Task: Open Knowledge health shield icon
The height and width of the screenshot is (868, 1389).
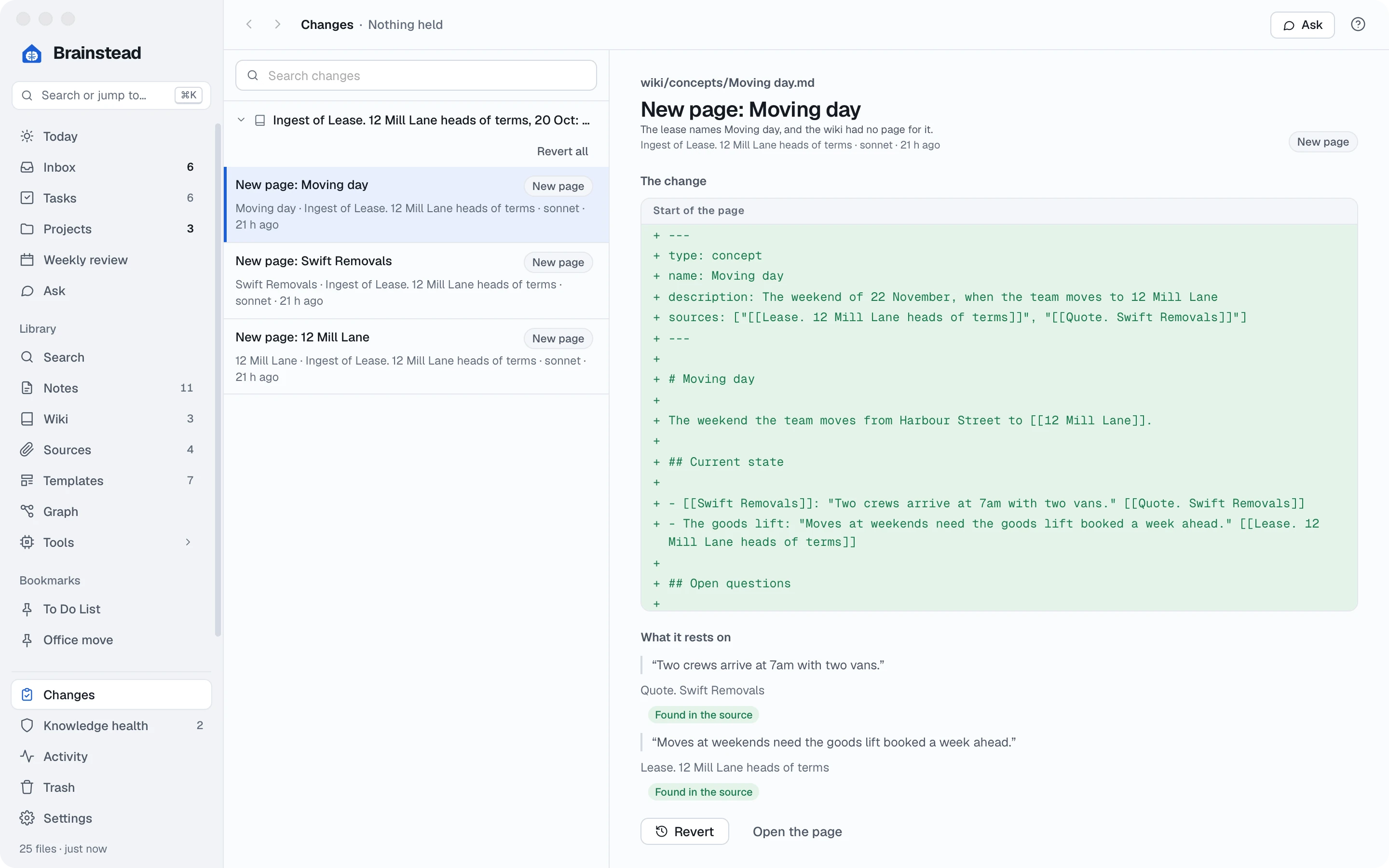Action: click(x=27, y=726)
